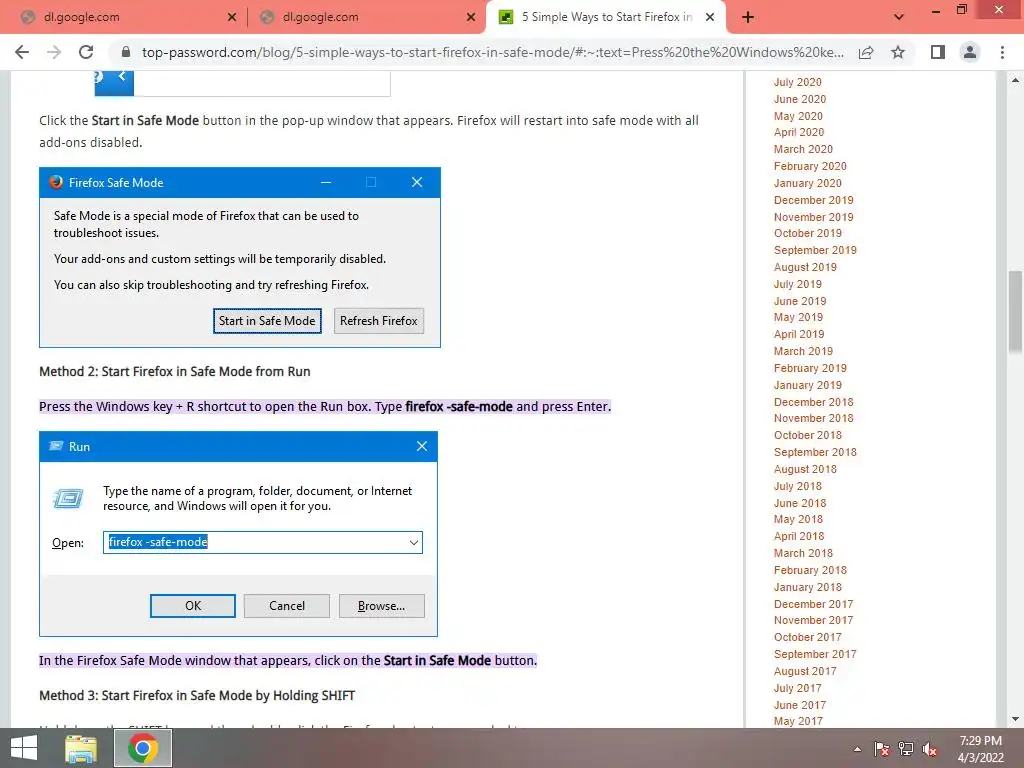This screenshot has width=1024, height=768.
Task: Click the Run program icon beside description
Action: coord(68,498)
